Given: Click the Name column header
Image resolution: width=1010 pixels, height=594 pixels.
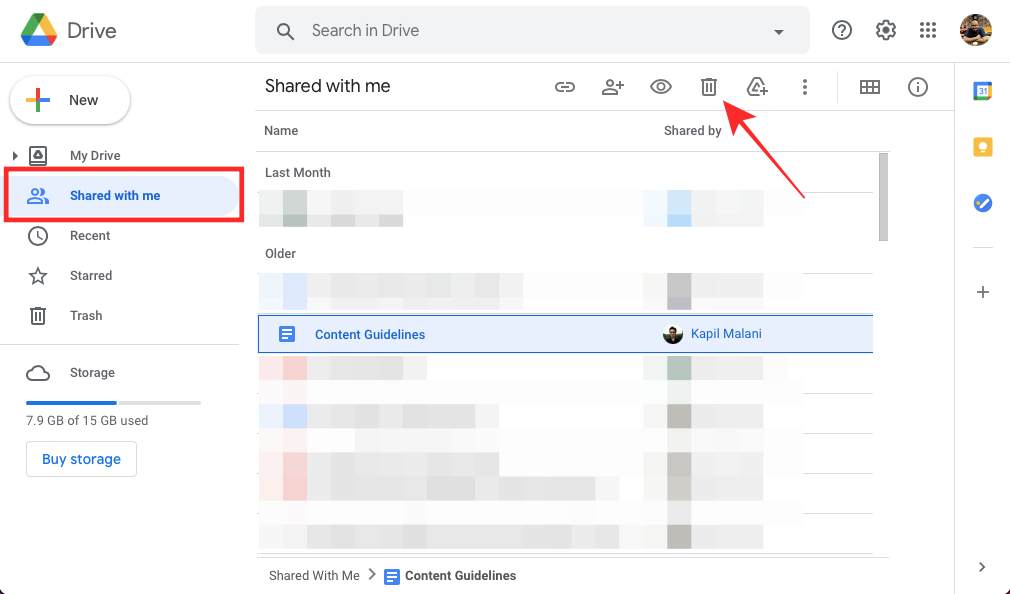Looking at the screenshot, I should click(x=281, y=131).
